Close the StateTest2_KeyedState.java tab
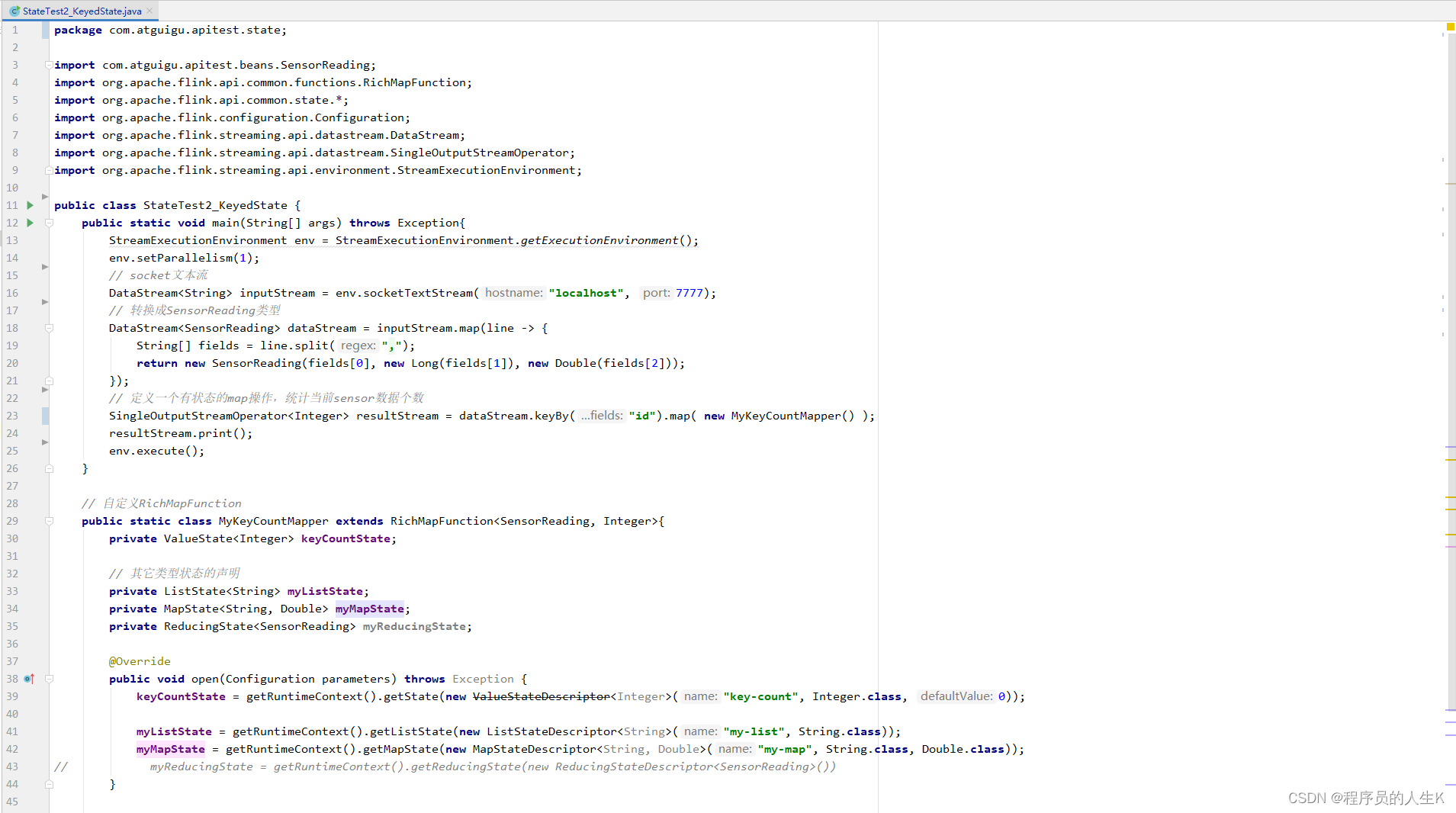The image size is (1456, 813). point(149,11)
